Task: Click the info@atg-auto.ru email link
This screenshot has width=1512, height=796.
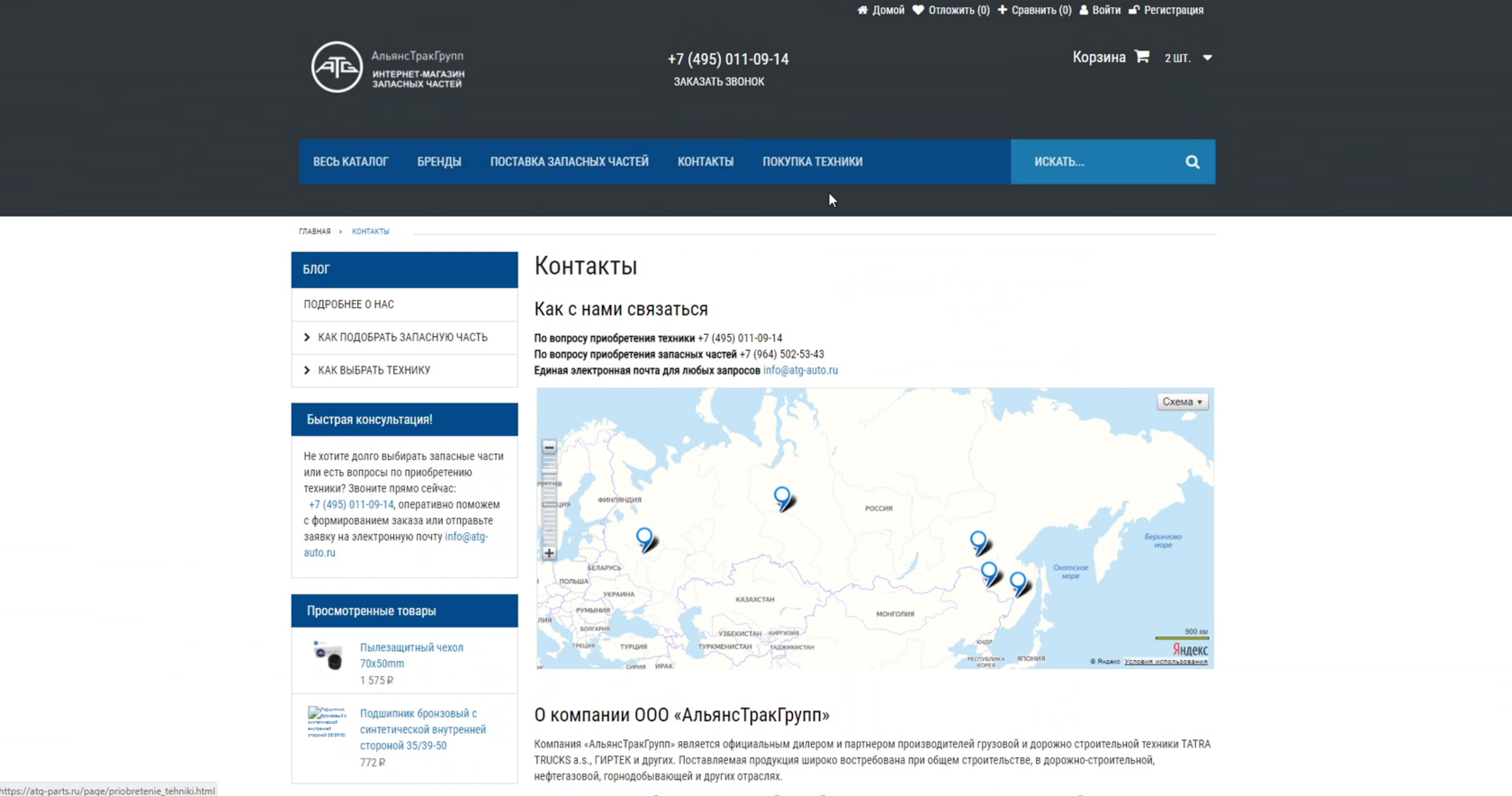Action: click(800, 370)
